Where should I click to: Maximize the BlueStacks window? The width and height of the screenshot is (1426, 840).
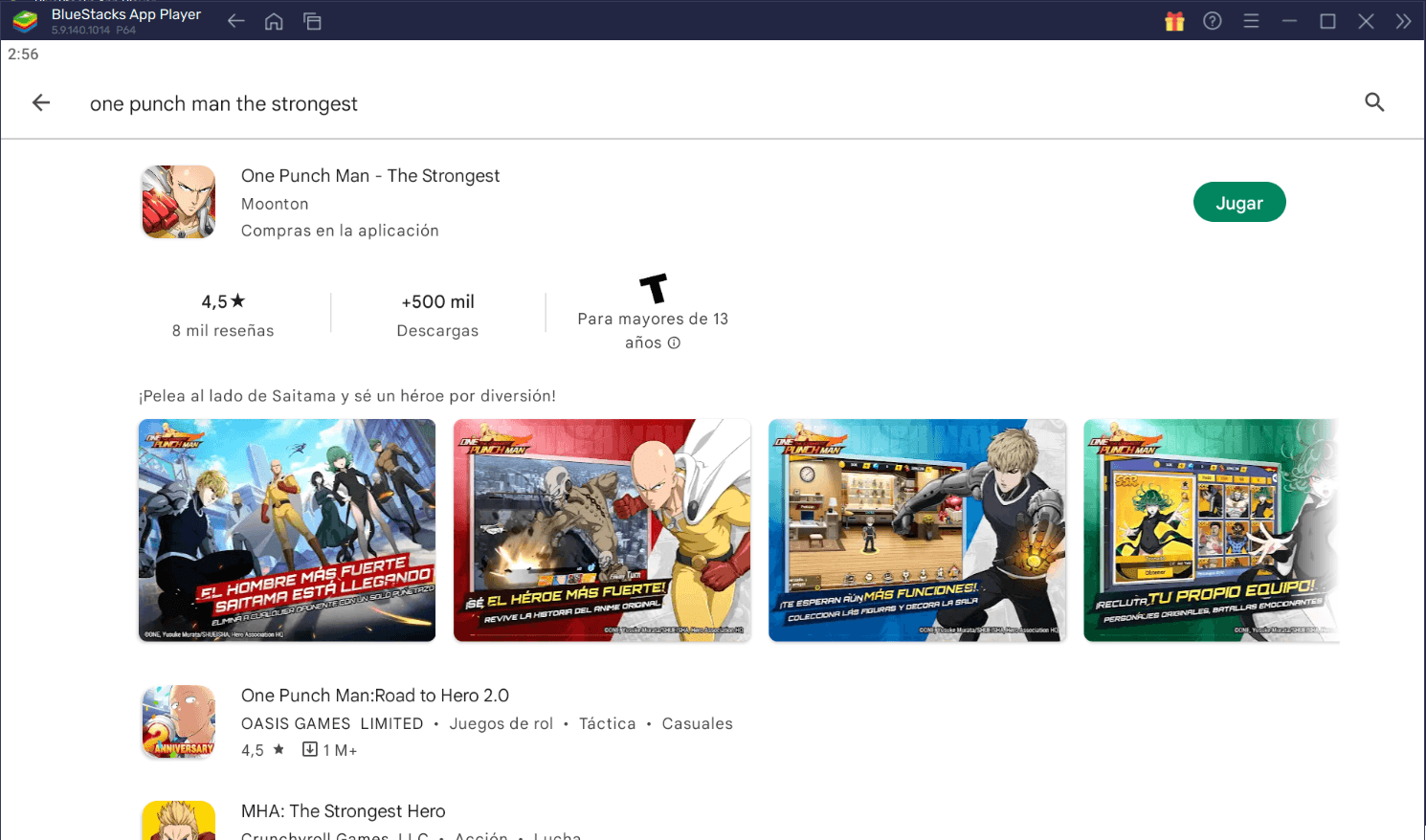click(1327, 21)
